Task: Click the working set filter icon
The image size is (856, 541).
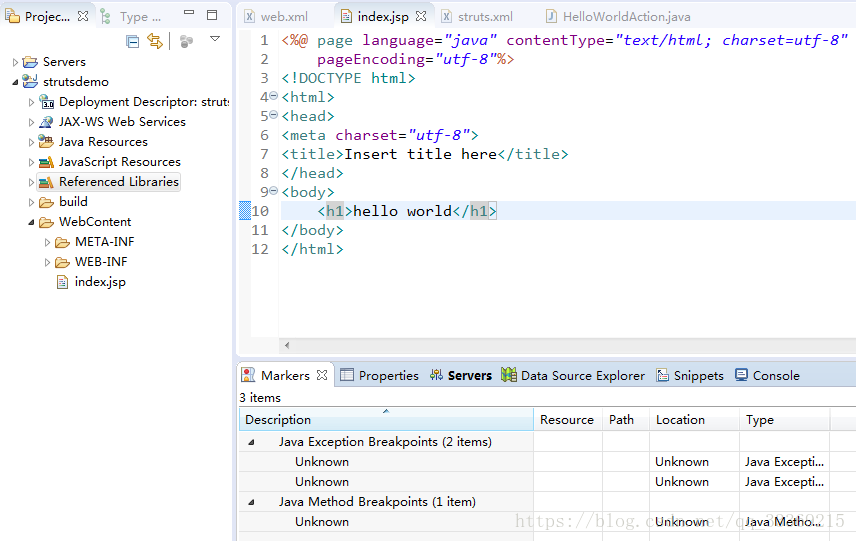Action: [186, 41]
